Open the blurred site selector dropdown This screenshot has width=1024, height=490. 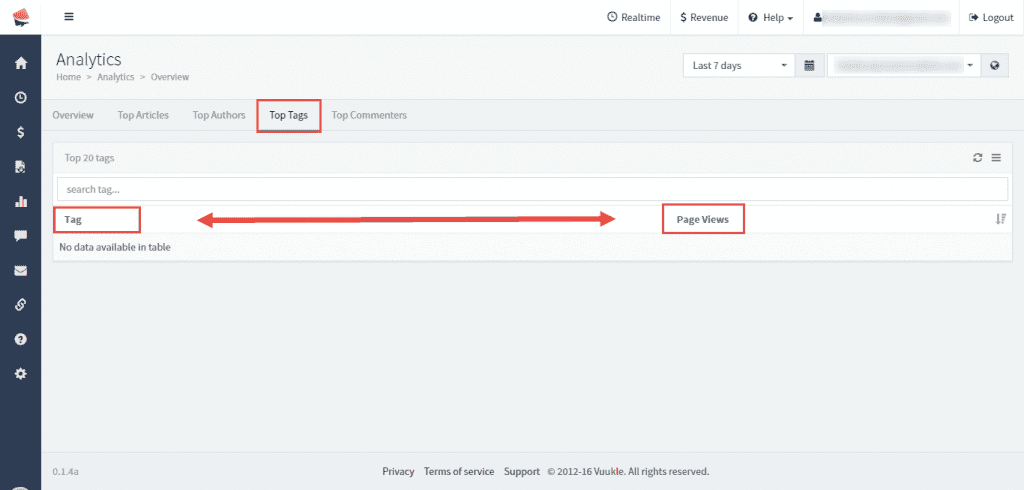(903, 66)
